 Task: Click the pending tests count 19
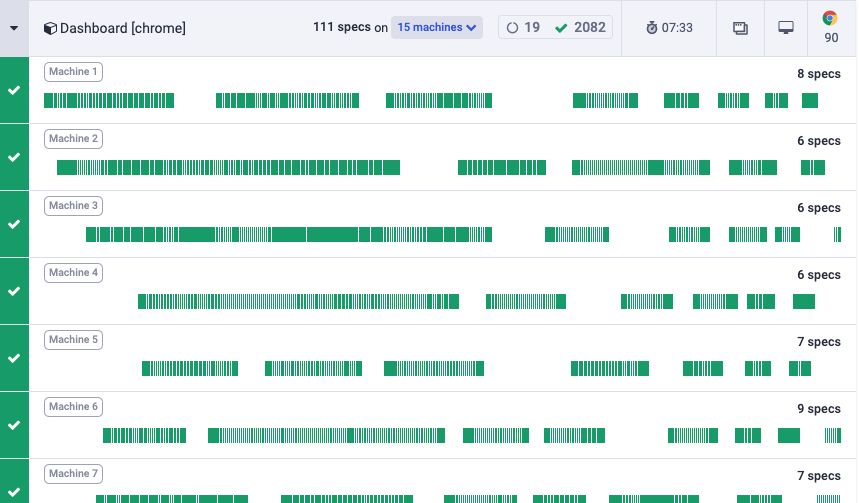[525, 27]
